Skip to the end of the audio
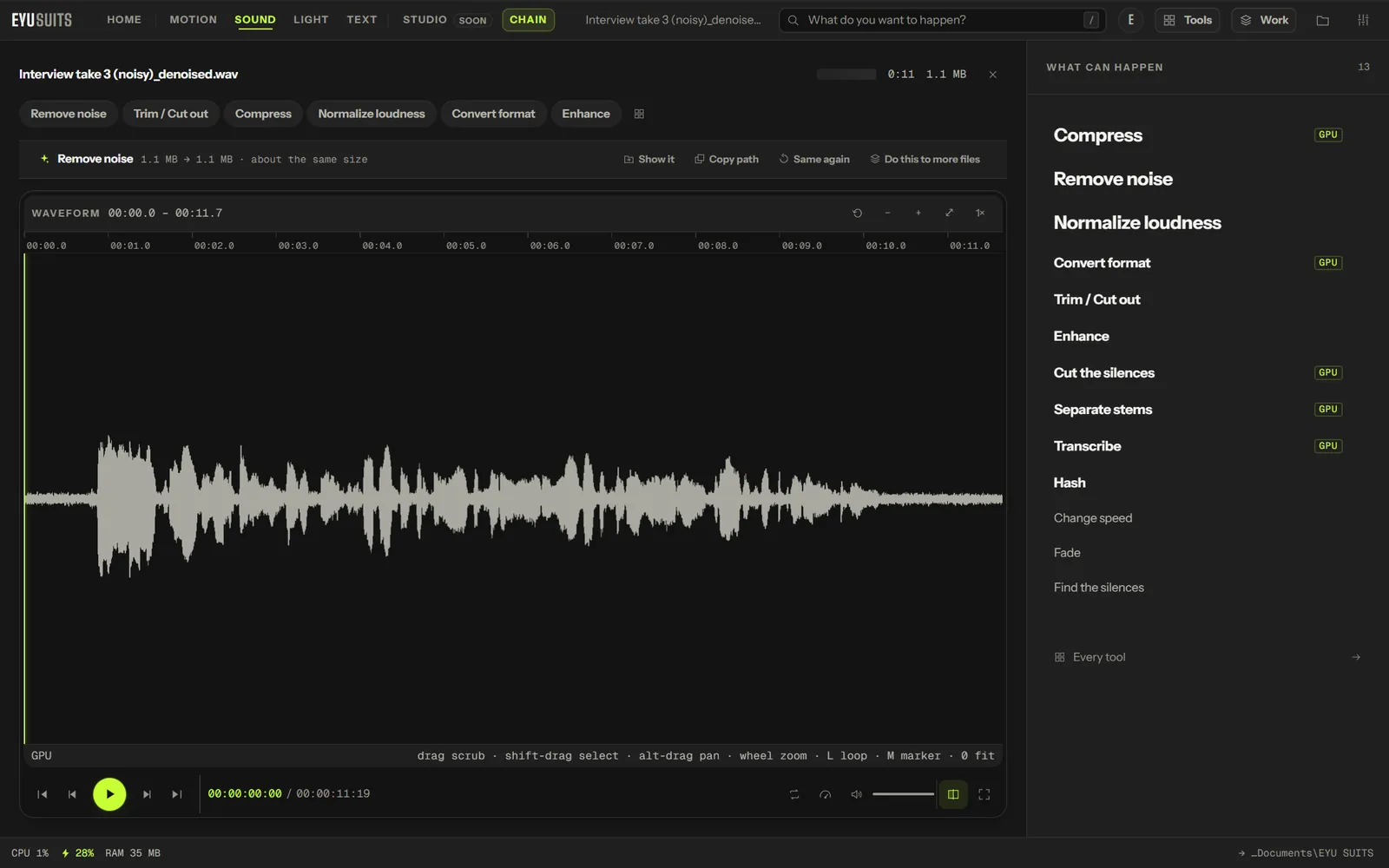This screenshot has width=1389, height=868. [x=177, y=794]
